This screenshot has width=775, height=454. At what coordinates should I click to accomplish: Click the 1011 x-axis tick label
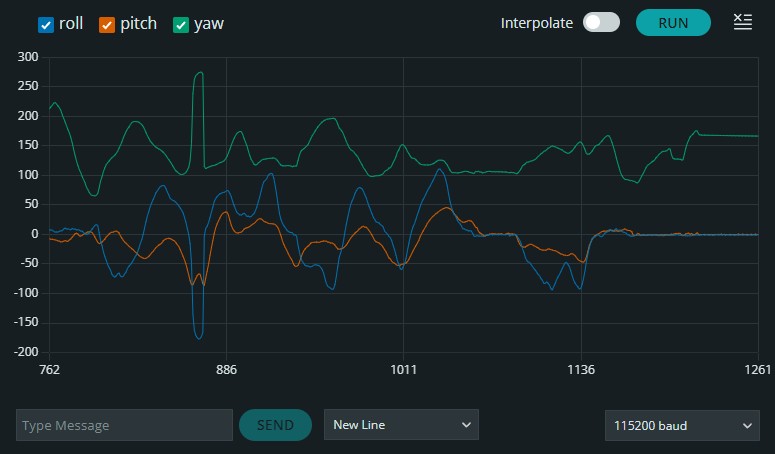[x=404, y=370]
